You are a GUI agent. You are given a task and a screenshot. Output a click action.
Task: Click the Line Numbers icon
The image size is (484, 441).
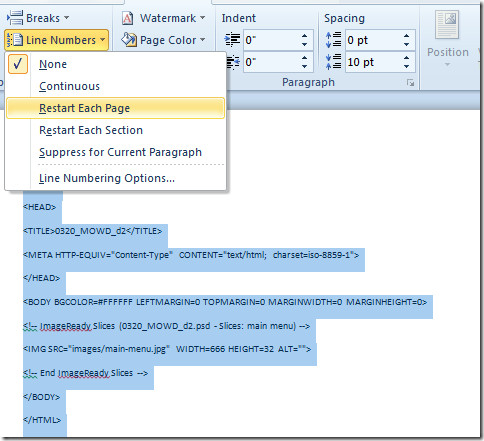pyautogui.click(x=15, y=40)
